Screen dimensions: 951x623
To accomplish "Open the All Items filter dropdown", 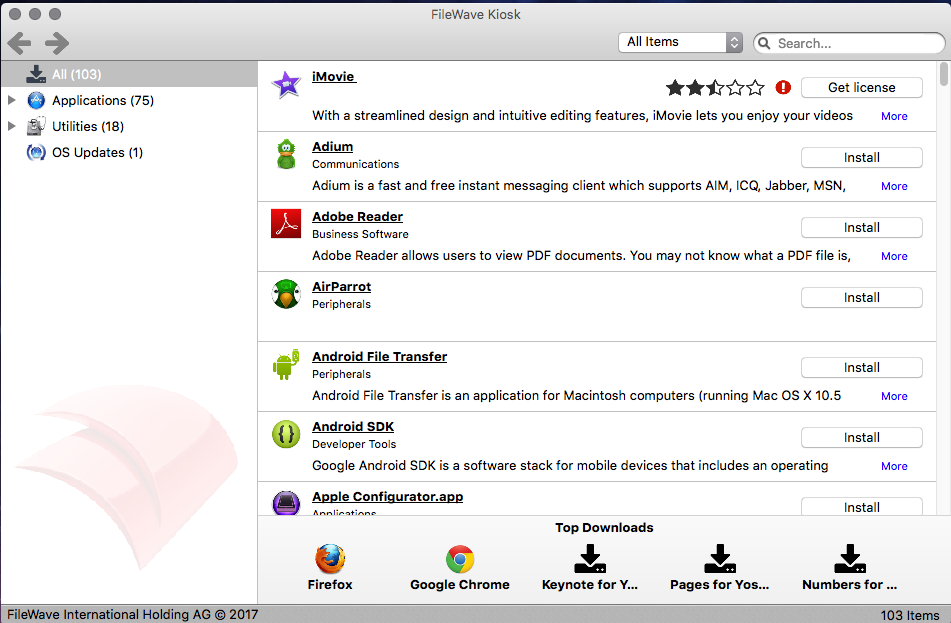I will (681, 42).
